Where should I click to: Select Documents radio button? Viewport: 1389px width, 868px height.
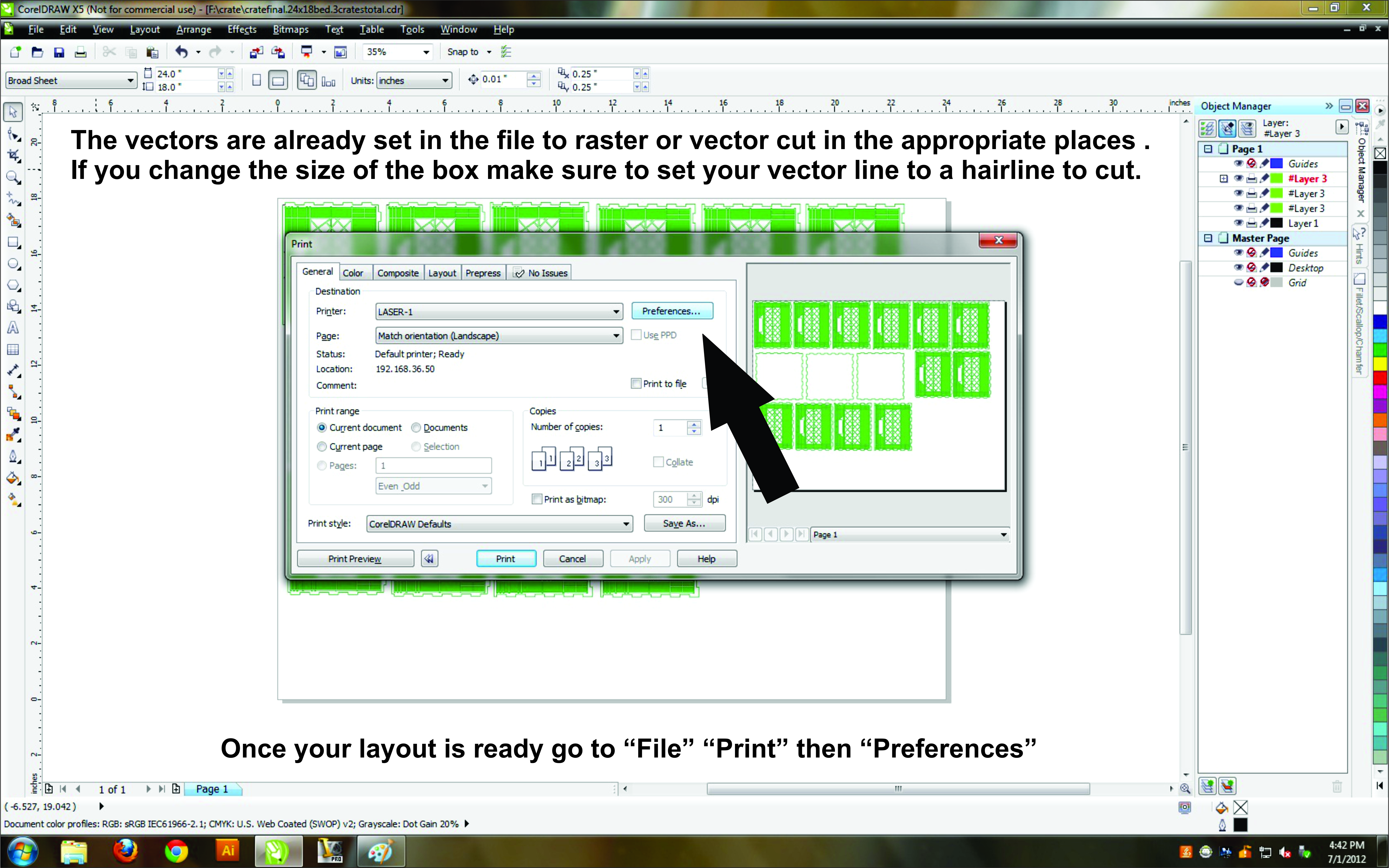(x=416, y=428)
